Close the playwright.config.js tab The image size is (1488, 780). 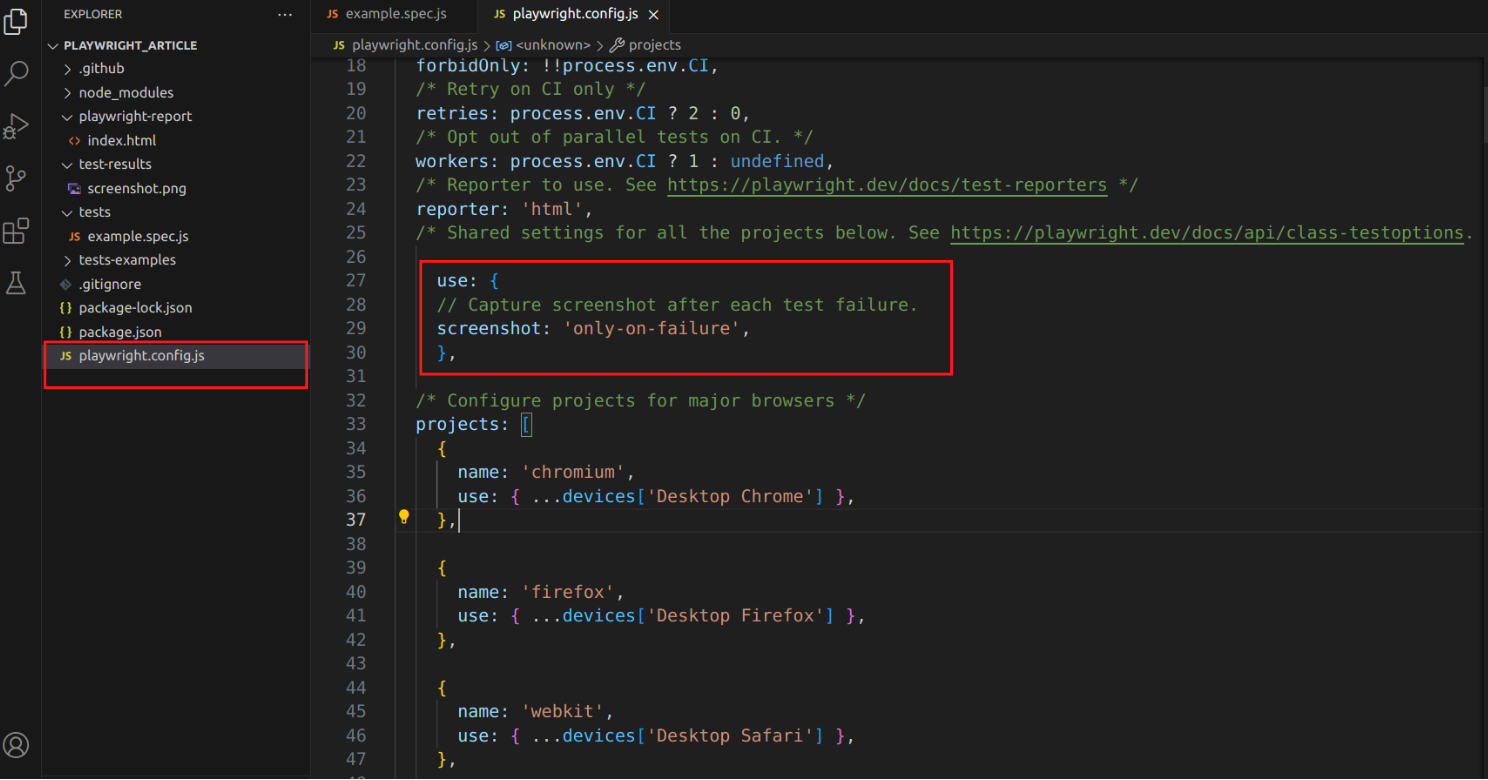click(654, 15)
